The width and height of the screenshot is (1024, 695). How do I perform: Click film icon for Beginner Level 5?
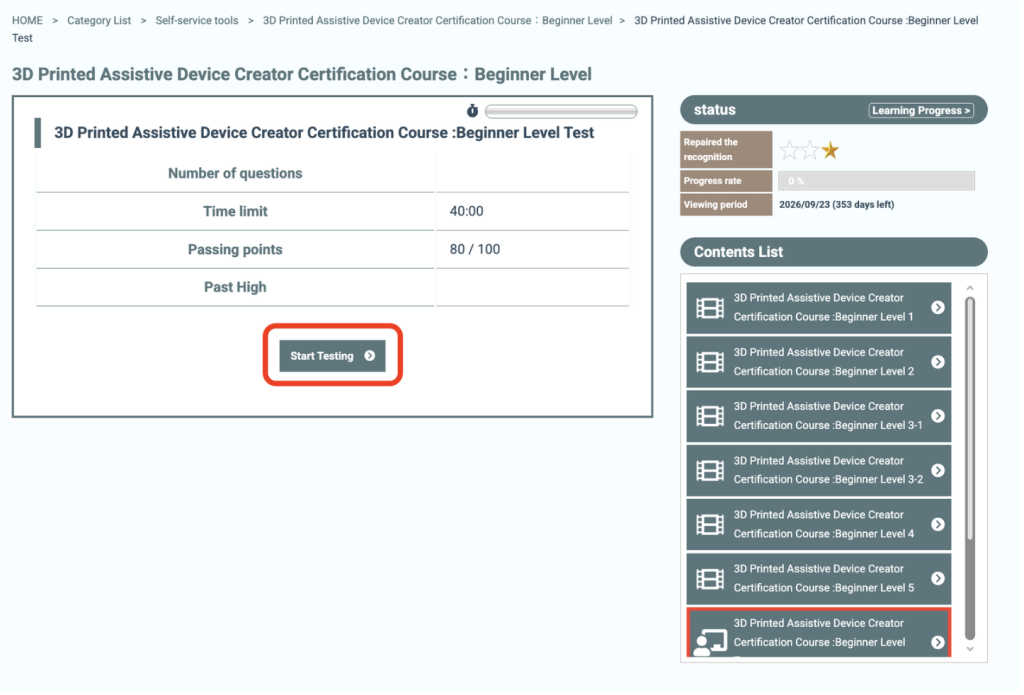pyautogui.click(x=710, y=578)
